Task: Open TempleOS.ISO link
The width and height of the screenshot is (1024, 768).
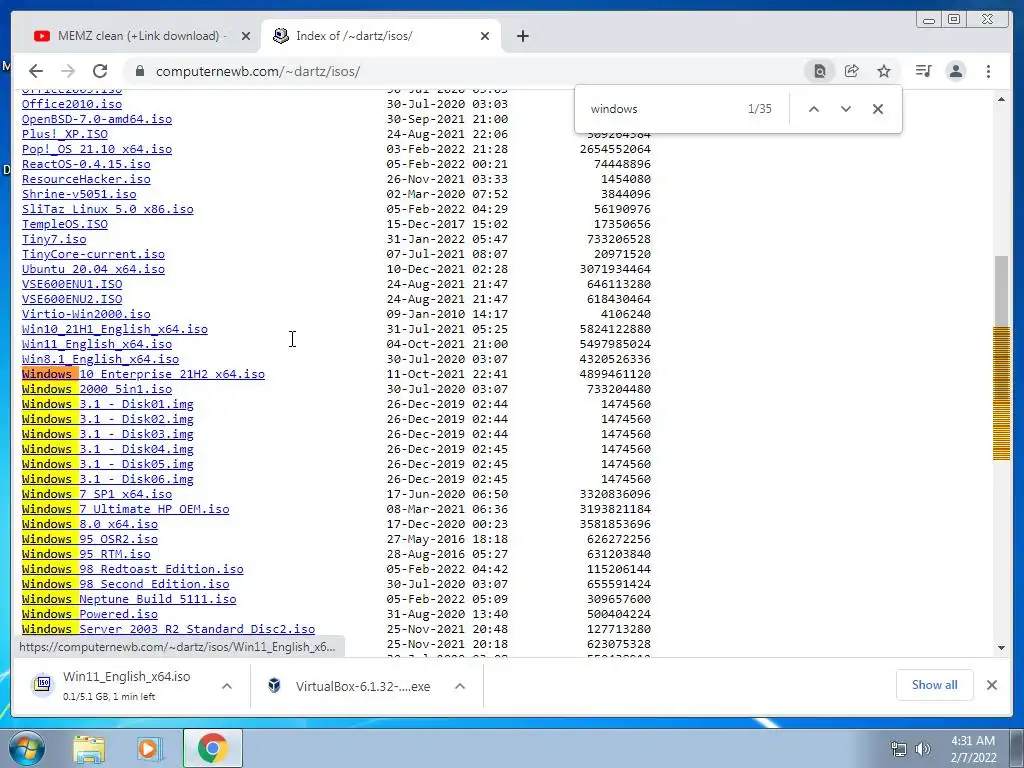Action: [x=65, y=224]
